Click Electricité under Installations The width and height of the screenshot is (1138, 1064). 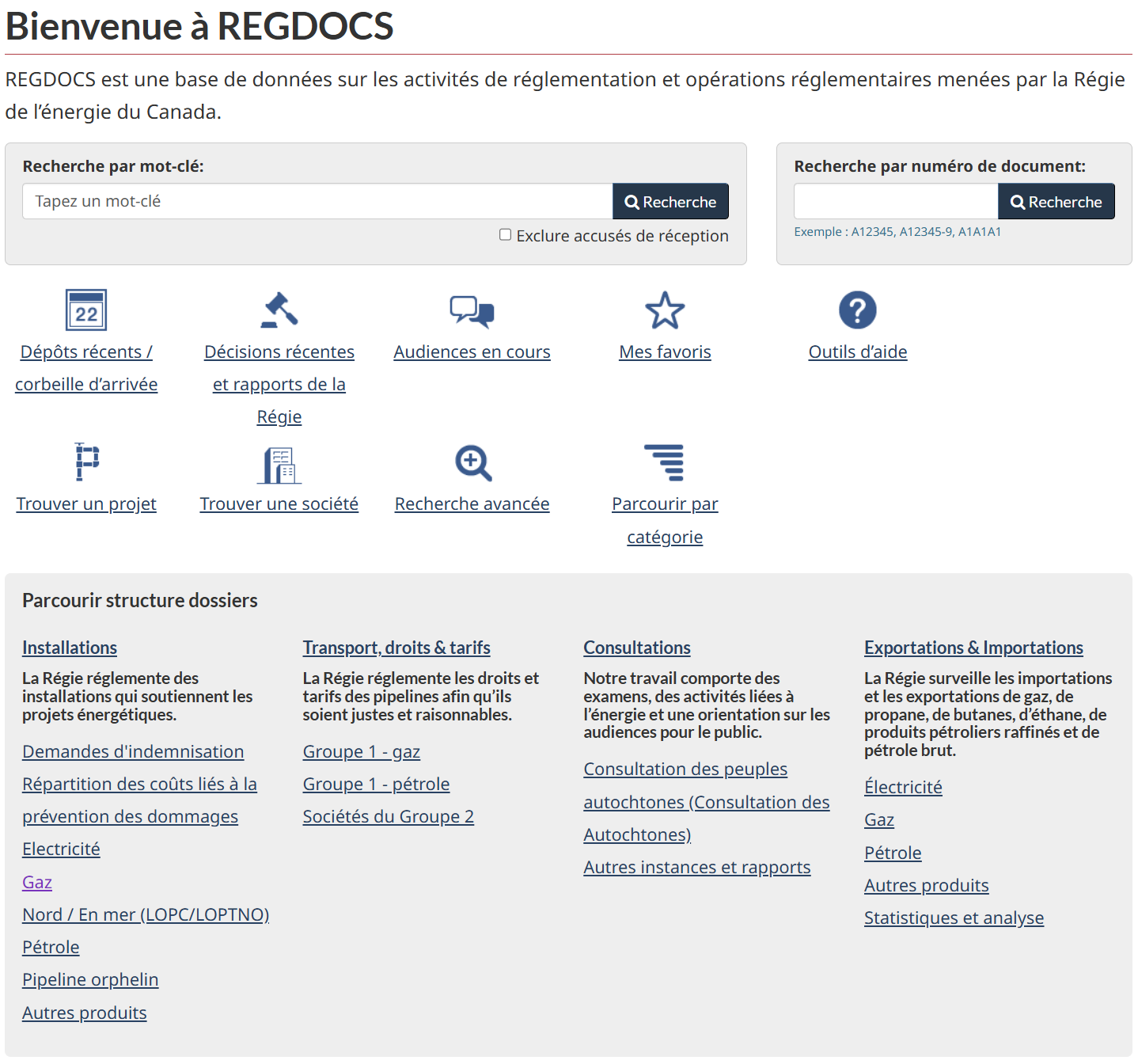[61, 849]
